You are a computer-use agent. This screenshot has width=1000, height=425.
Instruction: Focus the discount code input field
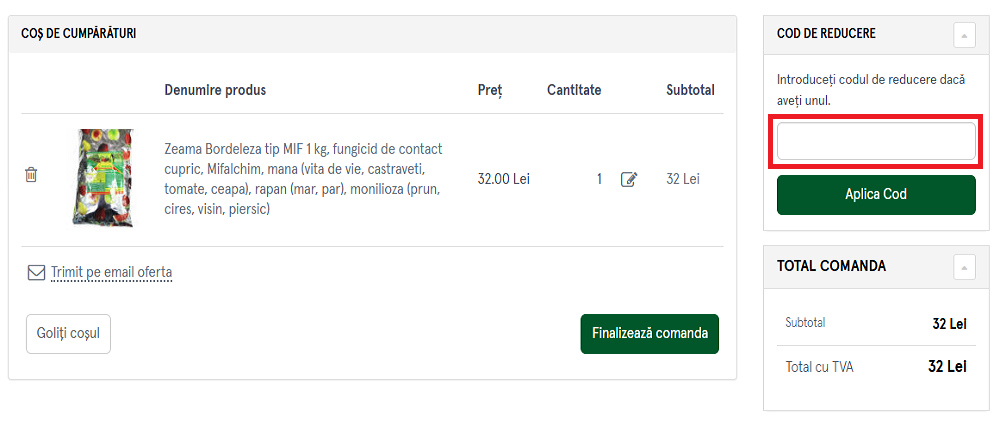tap(876, 142)
